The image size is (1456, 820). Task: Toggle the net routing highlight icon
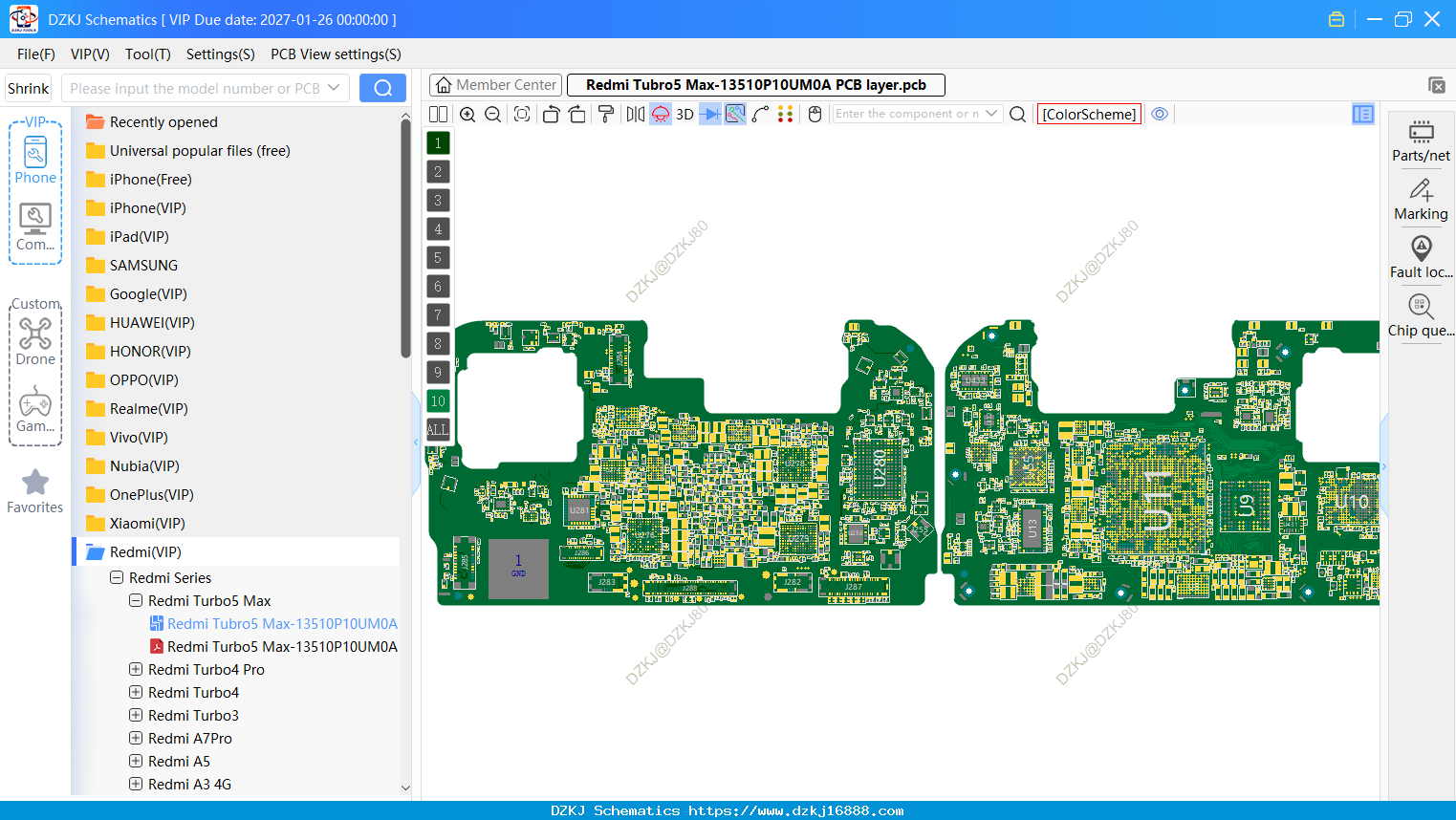tap(735, 114)
